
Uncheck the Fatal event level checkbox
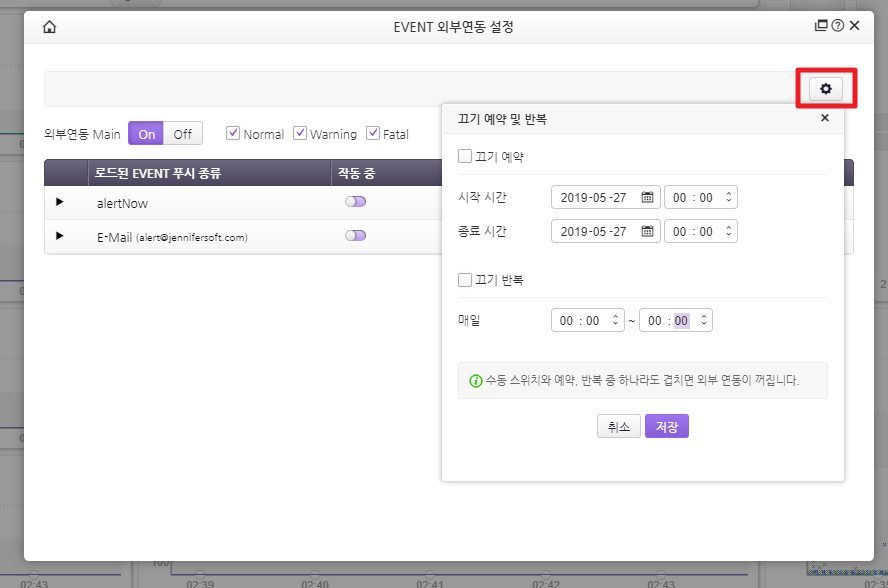(x=374, y=133)
